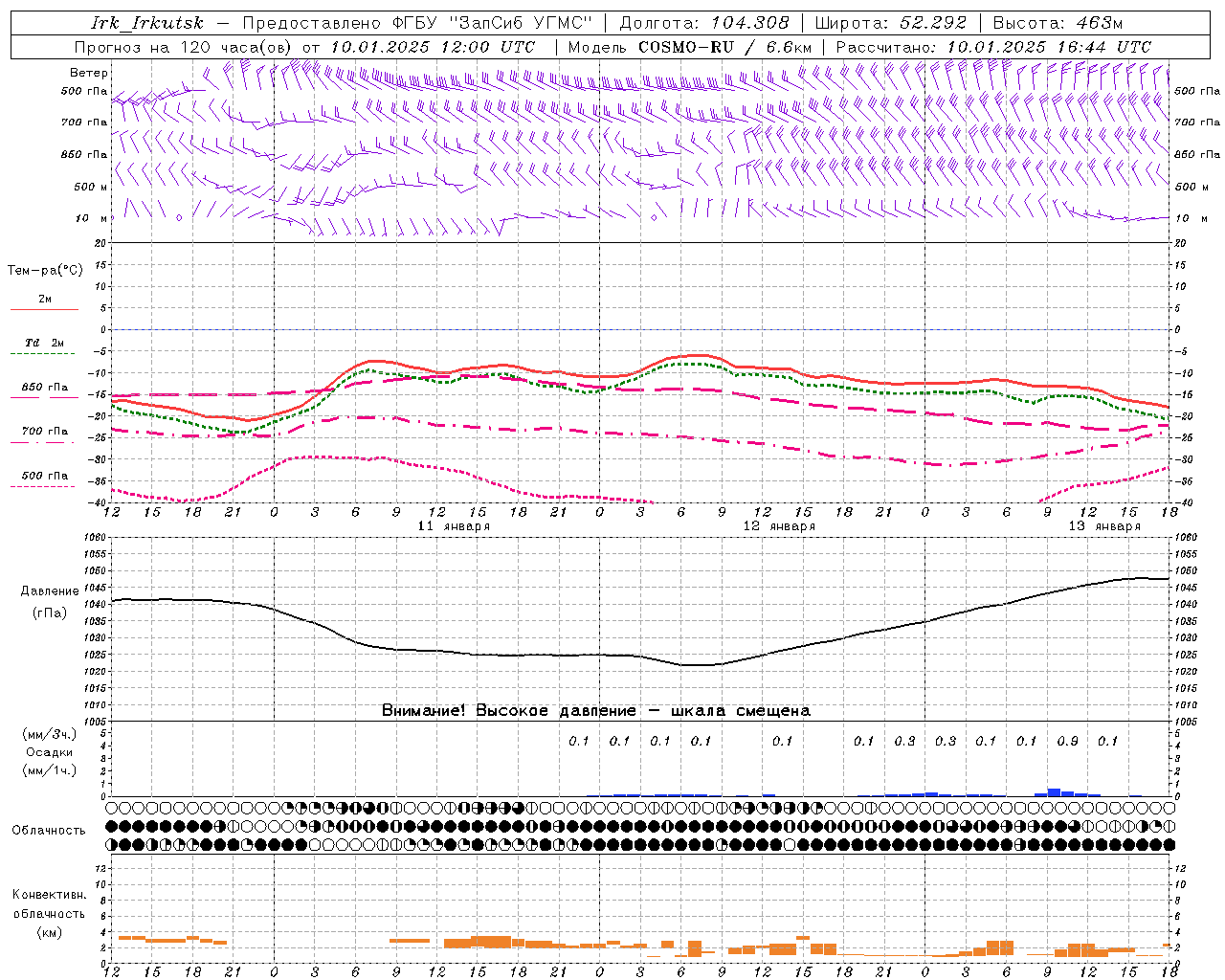Click the (мм/3ч.) precipitation unit label

click(49, 734)
